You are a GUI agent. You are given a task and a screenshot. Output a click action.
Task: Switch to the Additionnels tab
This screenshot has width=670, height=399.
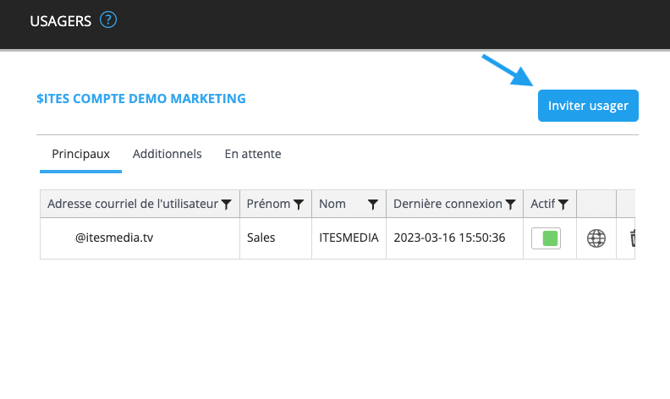click(x=167, y=154)
